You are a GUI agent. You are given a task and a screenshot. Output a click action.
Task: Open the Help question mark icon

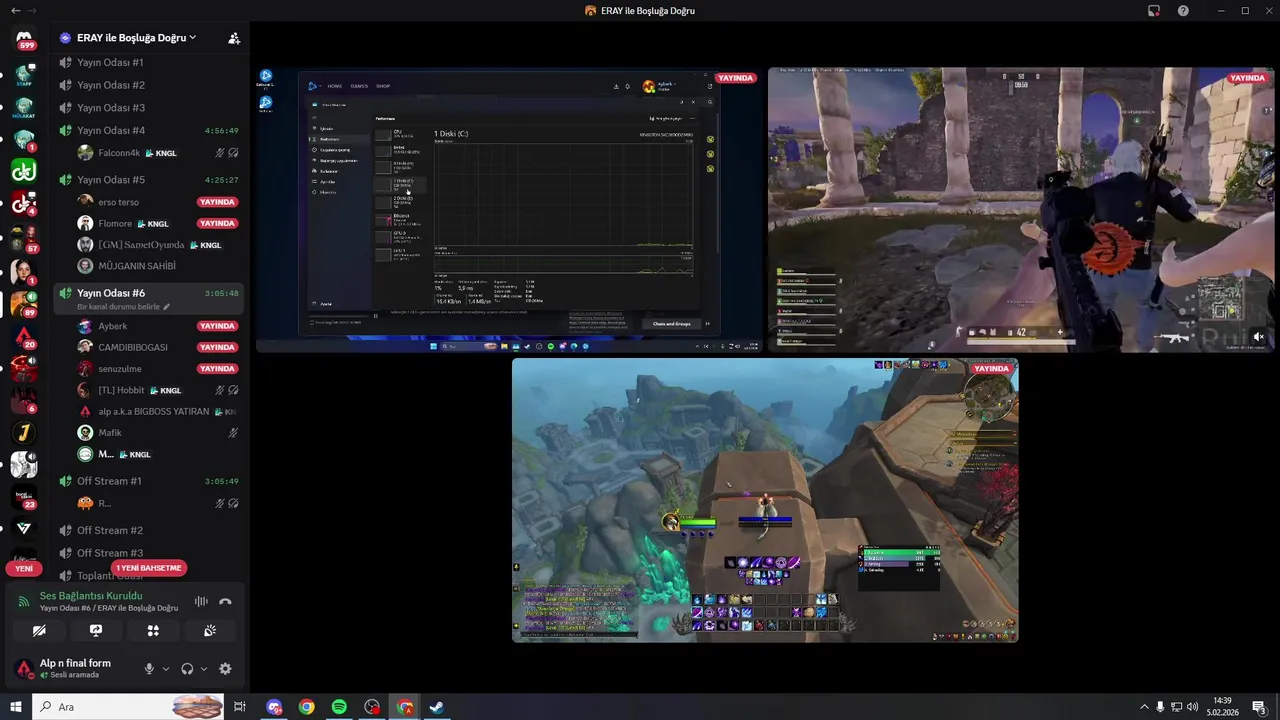pos(1183,11)
